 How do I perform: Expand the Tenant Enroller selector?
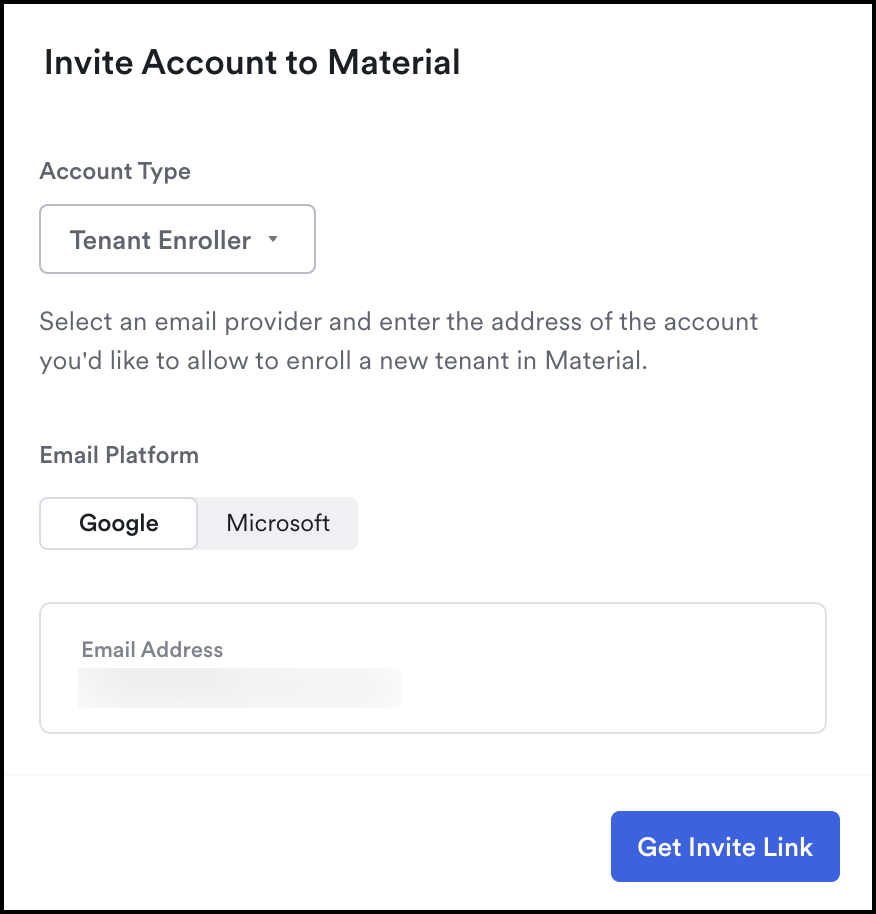(177, 239)
